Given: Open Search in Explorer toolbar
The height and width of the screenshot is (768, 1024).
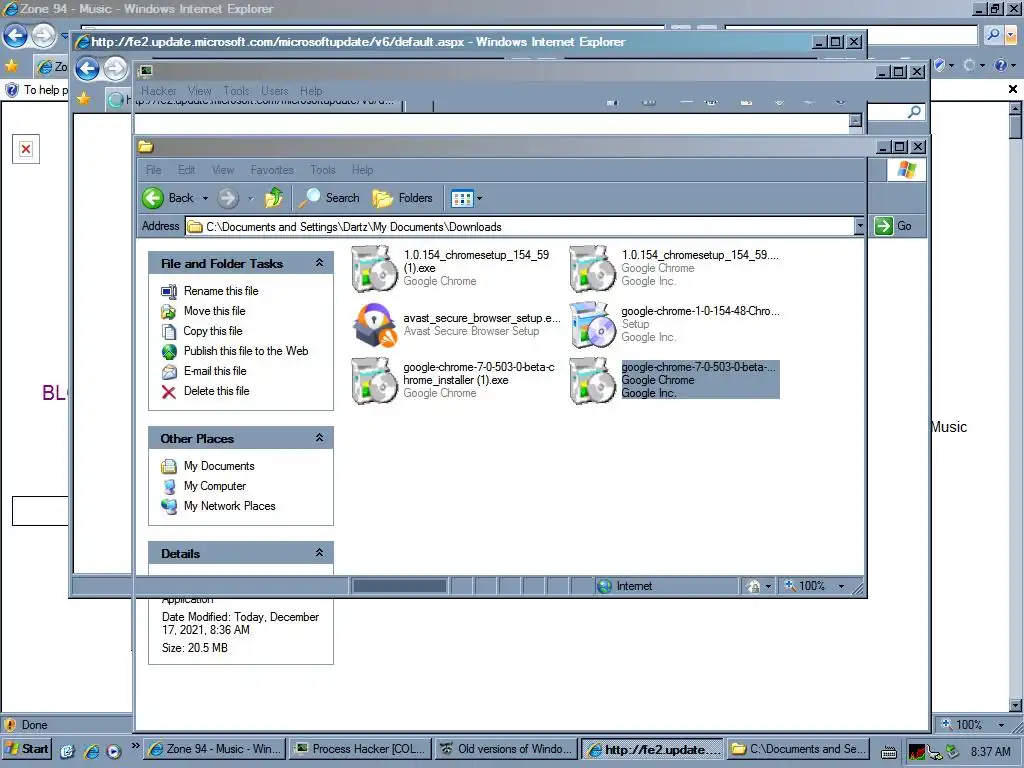Looking at the screenshot, I should 328,198.
